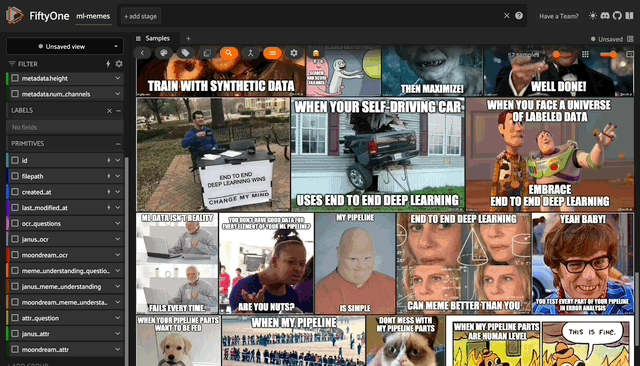
Task: Check the moondream_ocr checkbox
Action: (15, 255)
